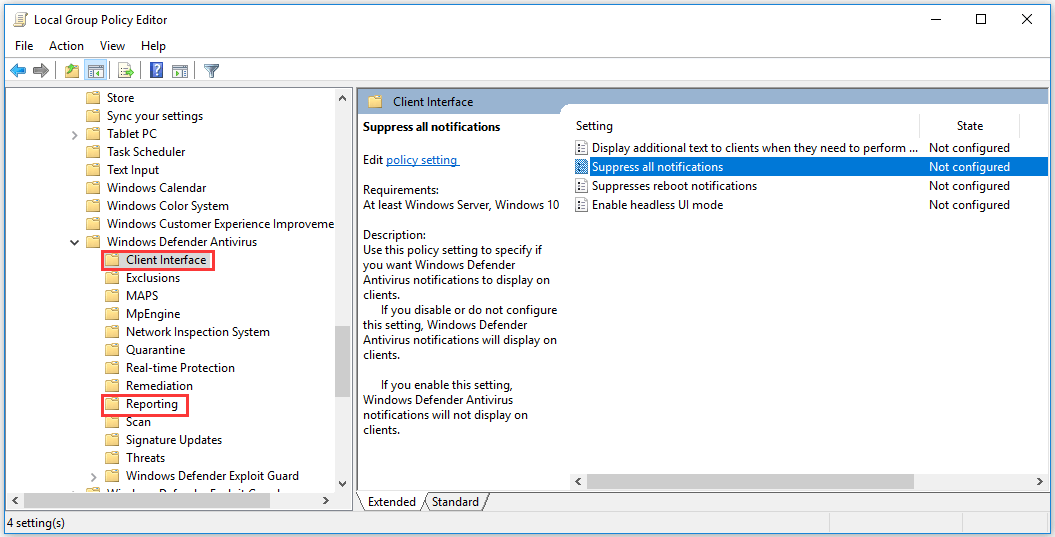Screen dimensions: 1055x537
Task: Click tree pane horizontal scroll left arrow
Action: coord(15,501)
